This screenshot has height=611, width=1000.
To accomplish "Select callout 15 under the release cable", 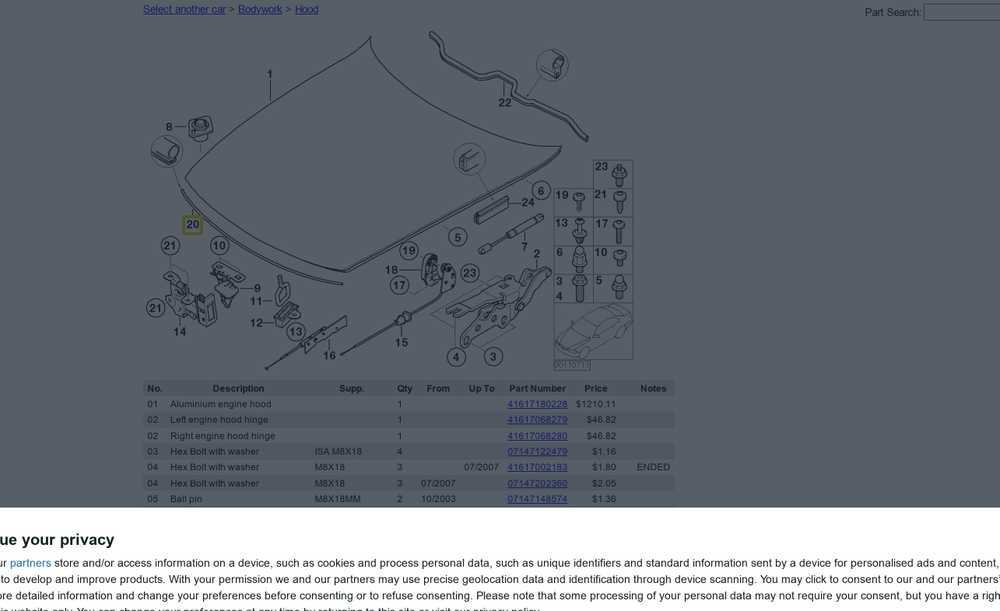I will [401, 342].
